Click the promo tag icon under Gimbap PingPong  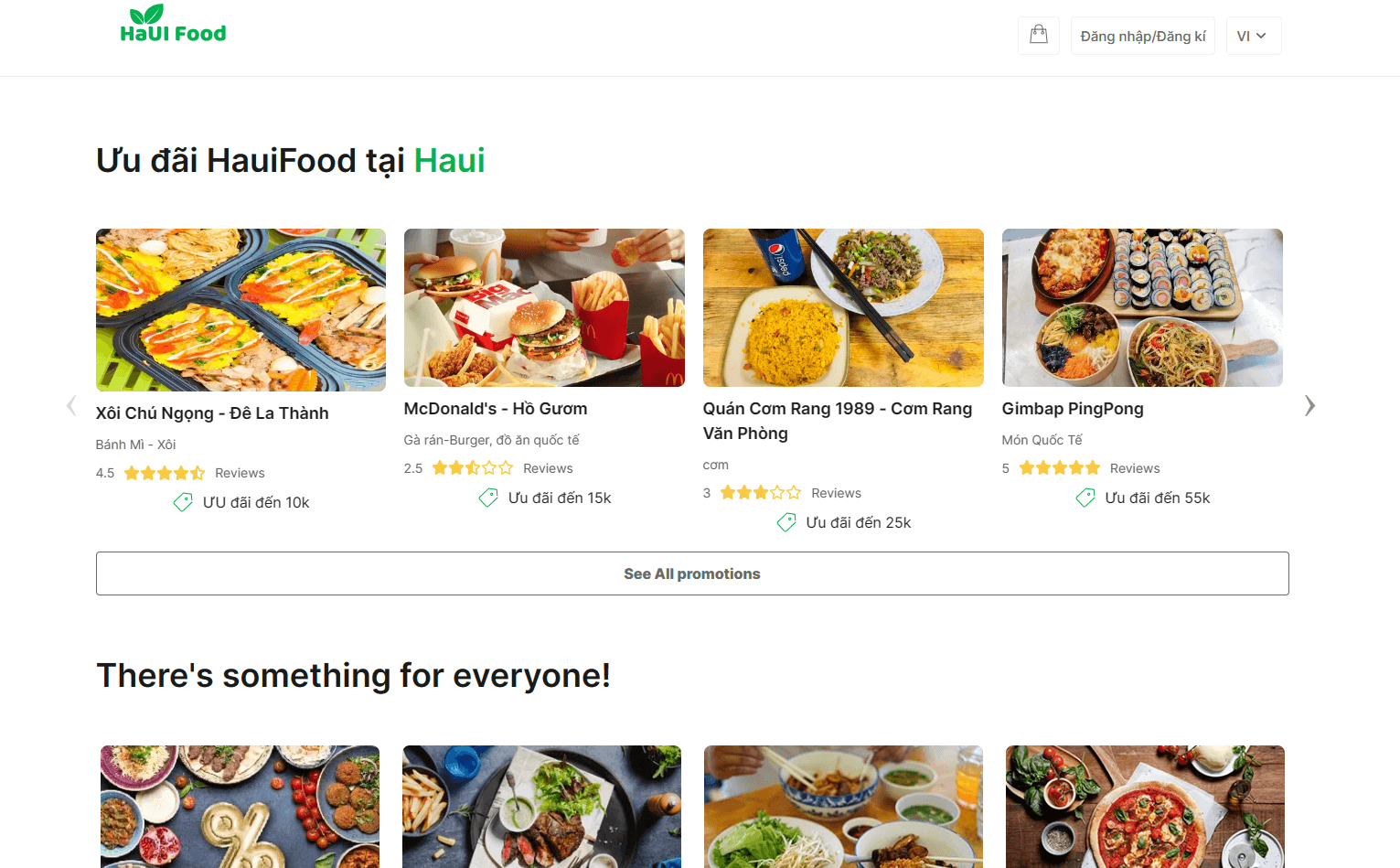[1085, 498]
